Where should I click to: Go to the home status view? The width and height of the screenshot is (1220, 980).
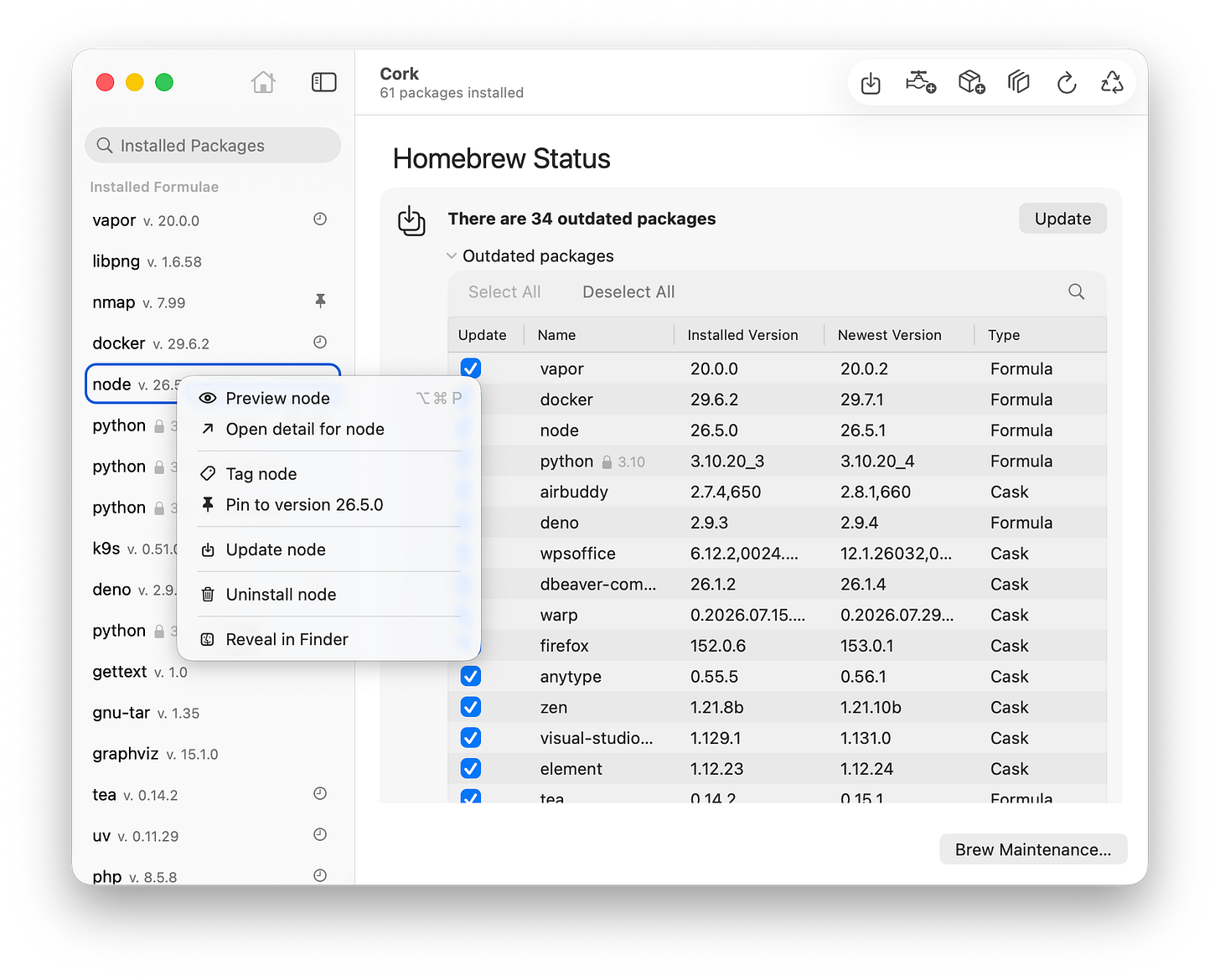(x=263, y=82)
